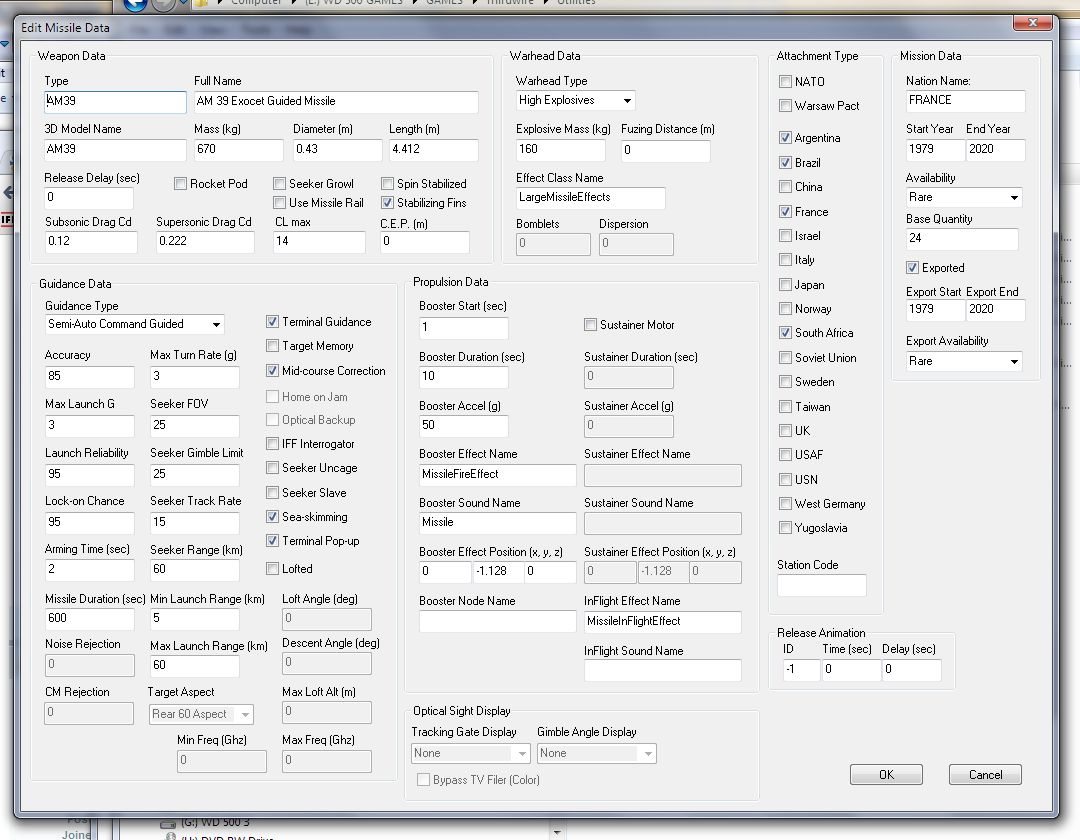This screenshot has width=1080, height=840.
Task: Uncheck Stabilizing Fins checkbox
Action: click(387, 202)
